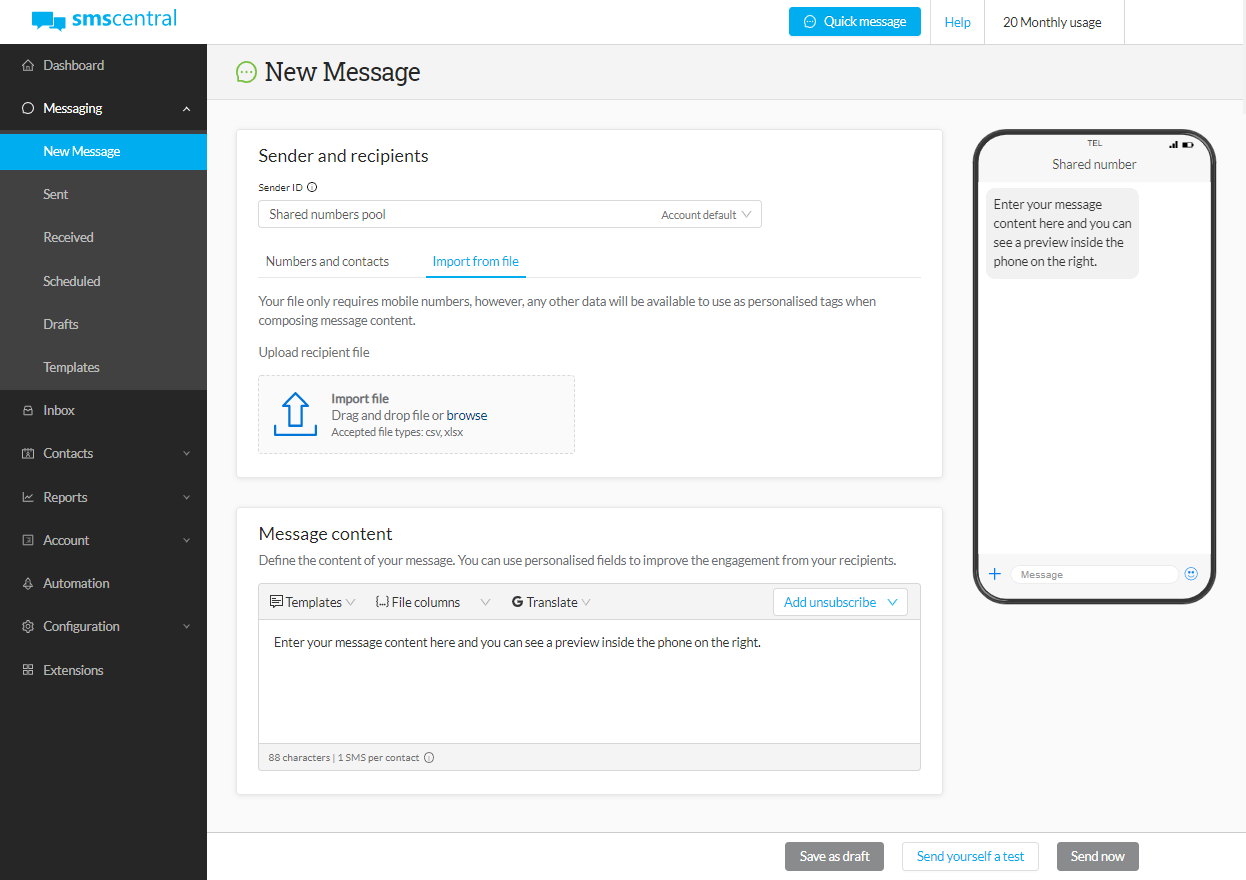Image resolution: width=1246 pixels, height=880 pixels.
Task: Click the Sender ID info icon
Action: [312, 187]
